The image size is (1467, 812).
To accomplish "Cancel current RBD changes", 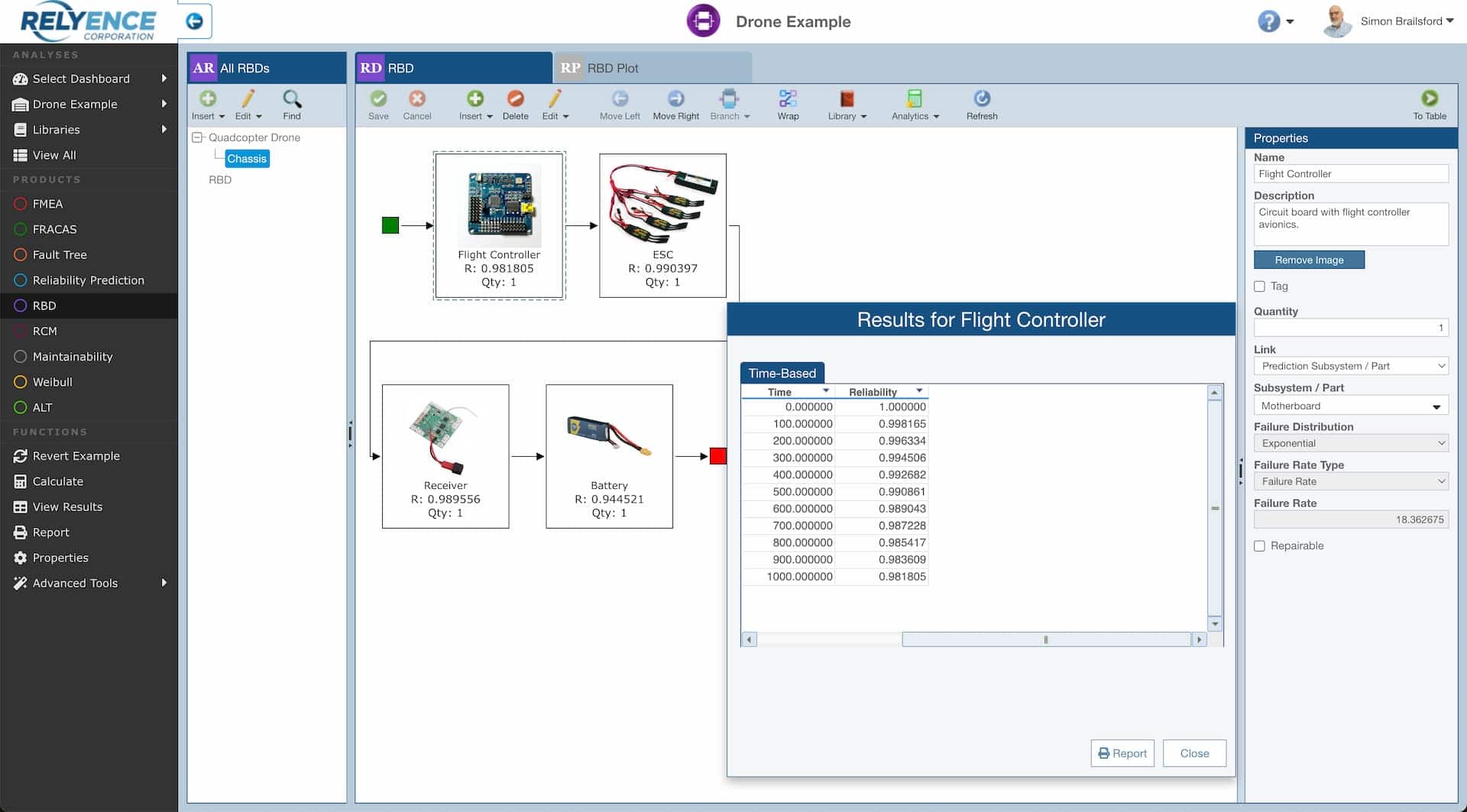I will coord(416,105).
